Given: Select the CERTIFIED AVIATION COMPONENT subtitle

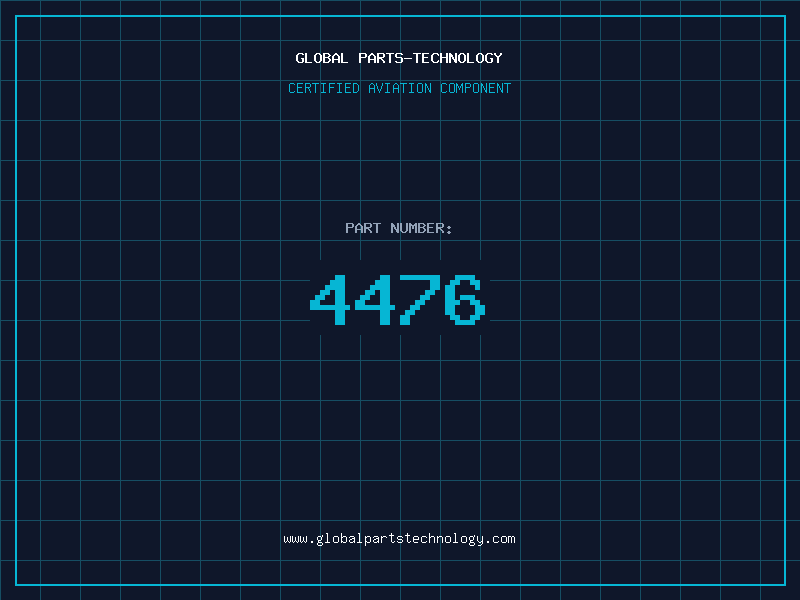Looking at the screenshot, I should click(399, 88).
